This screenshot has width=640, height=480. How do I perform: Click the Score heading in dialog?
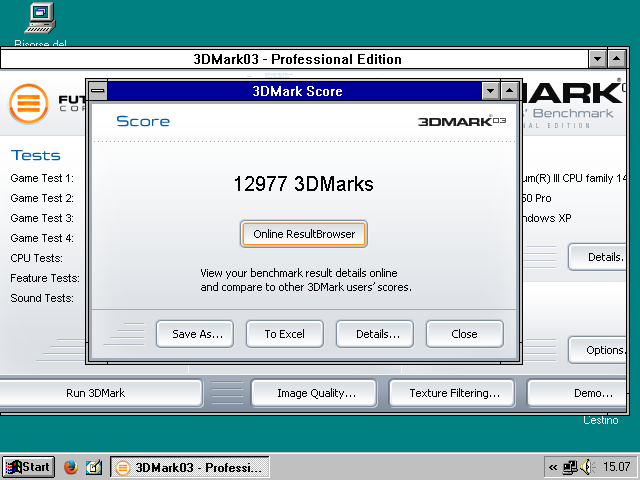(x=143, y=121)
